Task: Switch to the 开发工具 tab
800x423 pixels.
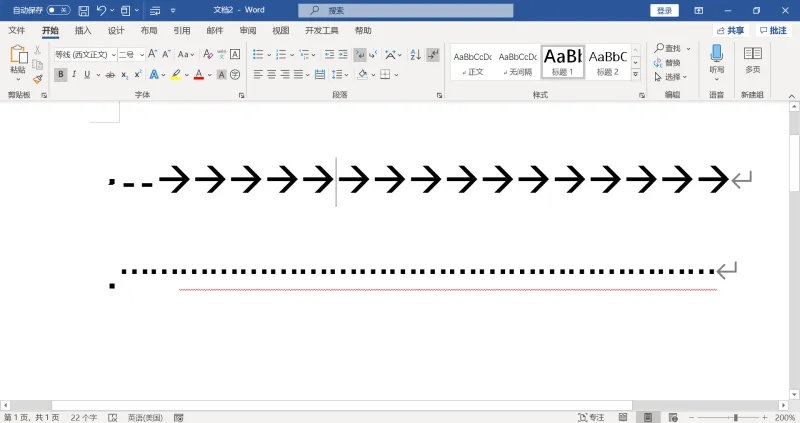Action: [x=321, y=31]
